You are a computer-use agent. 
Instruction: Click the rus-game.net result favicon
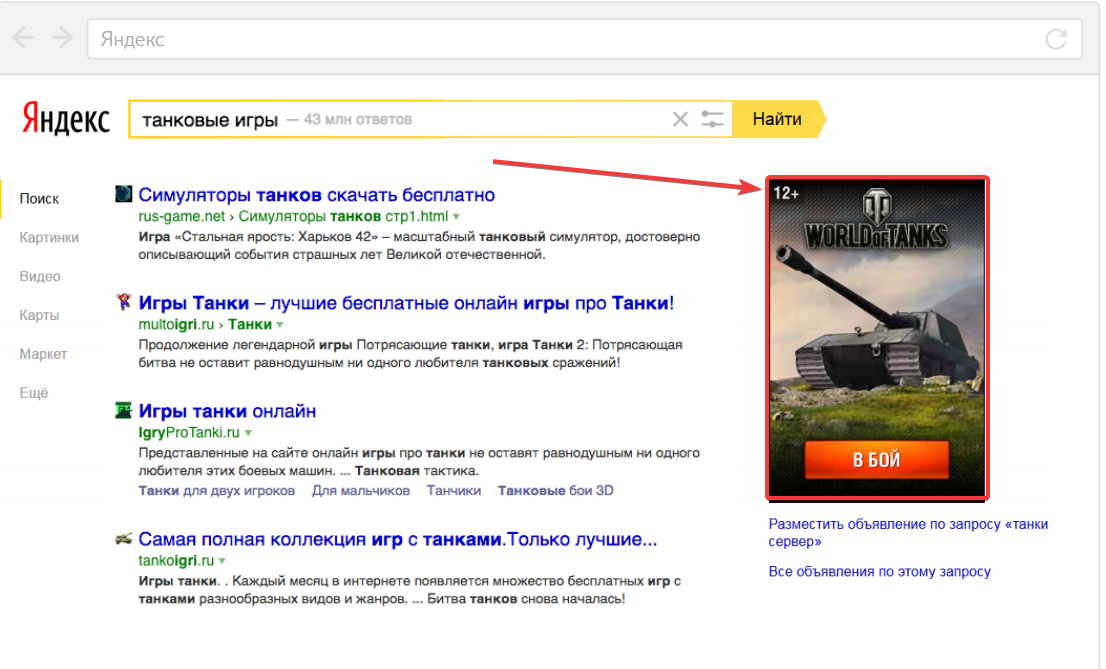point(123,193)
